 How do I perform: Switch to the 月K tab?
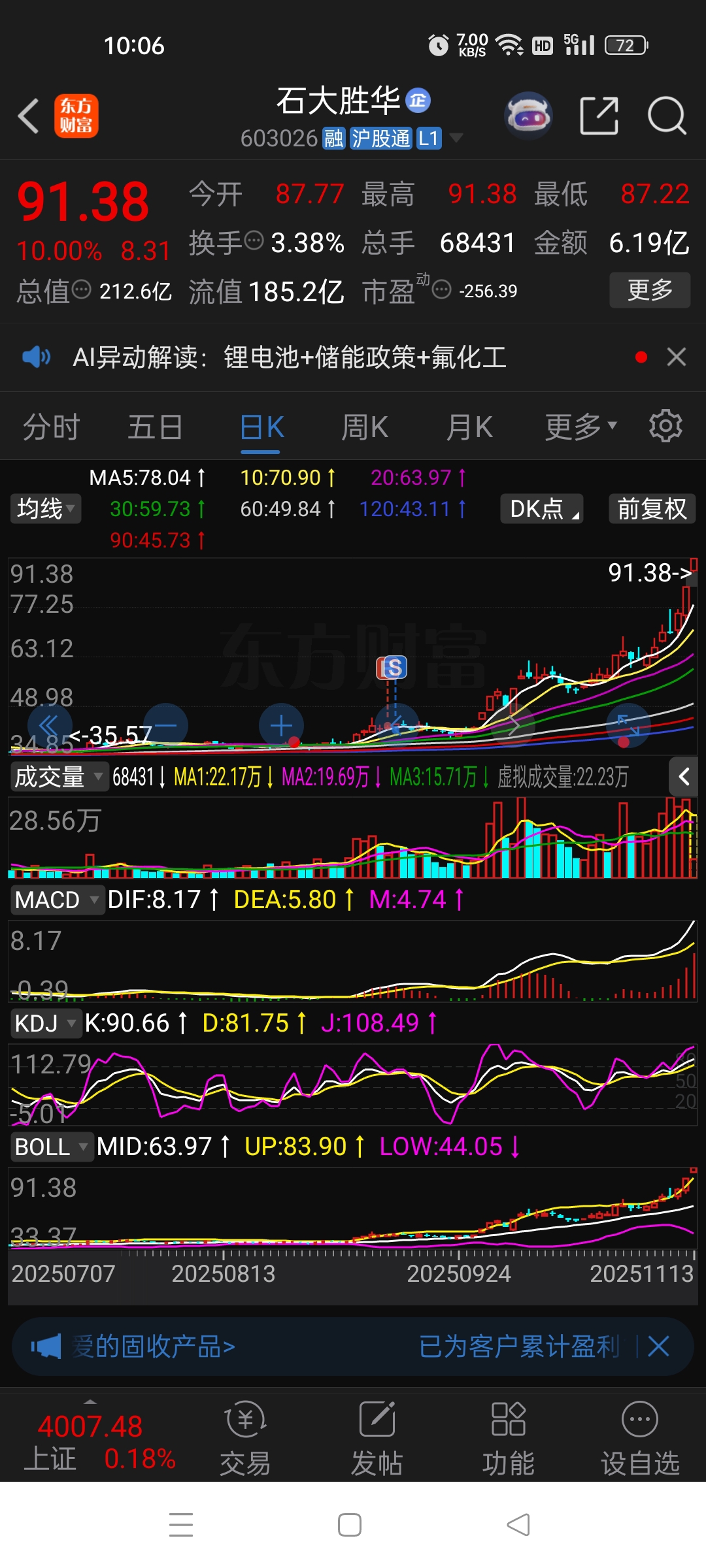pyautogui.click(x=469, y=427)
